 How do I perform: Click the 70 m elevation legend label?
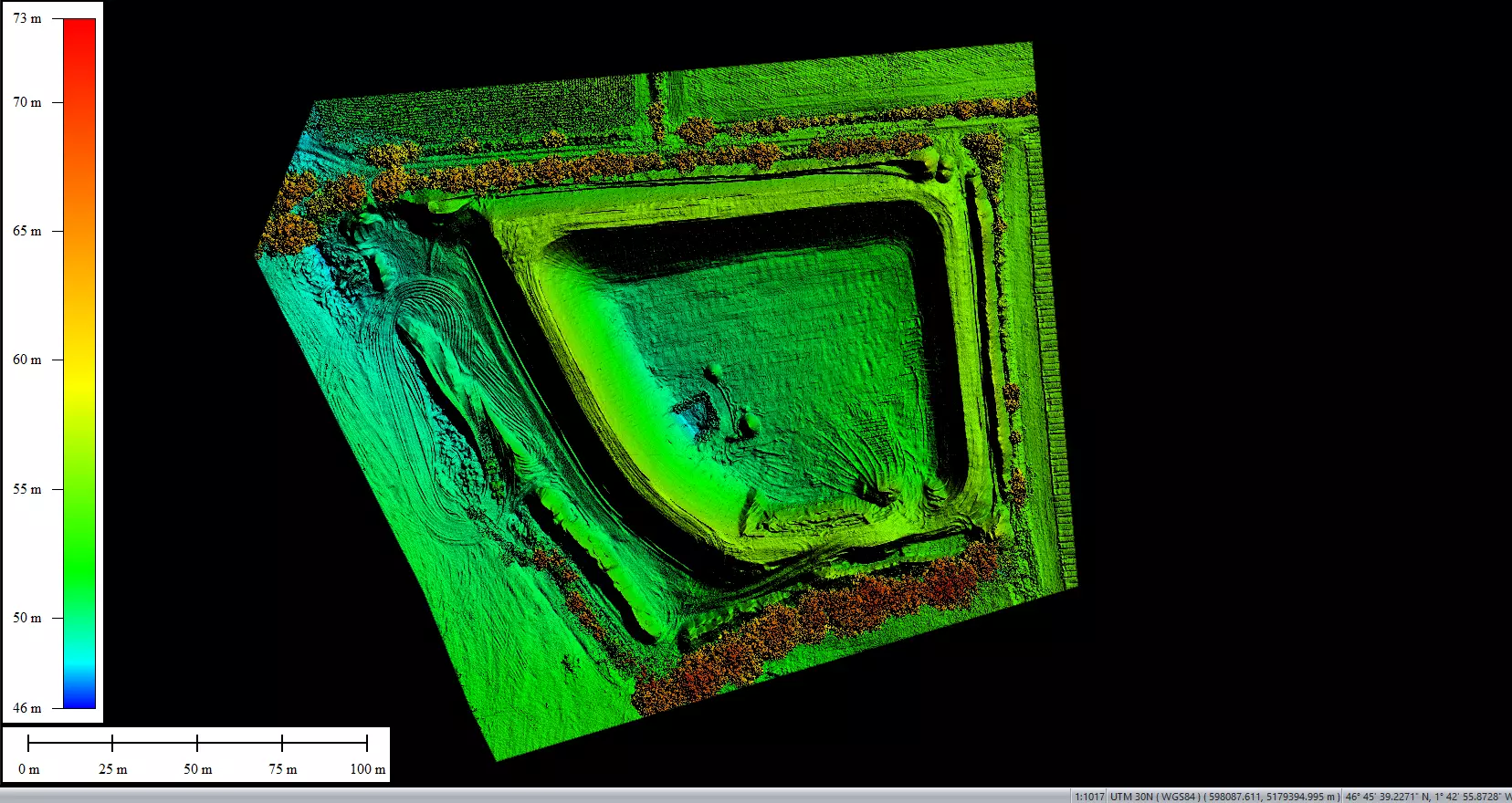coord(27,102)
